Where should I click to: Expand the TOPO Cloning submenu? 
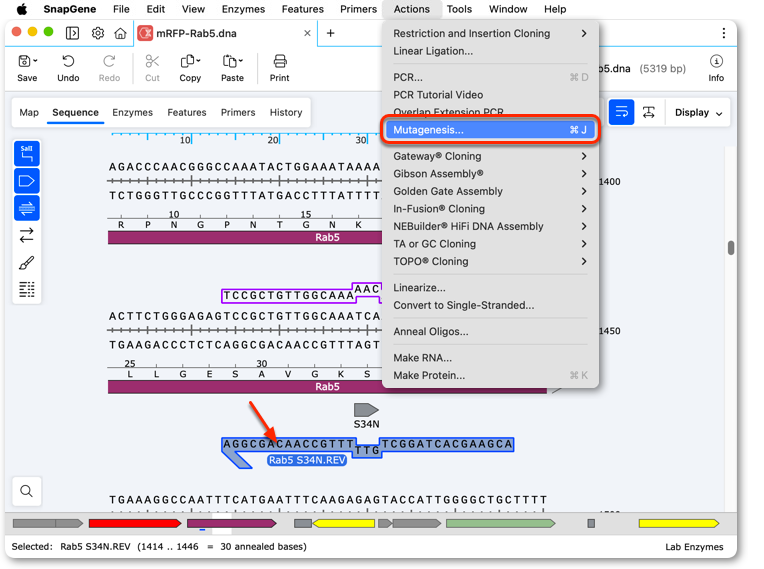click(490, 261)
